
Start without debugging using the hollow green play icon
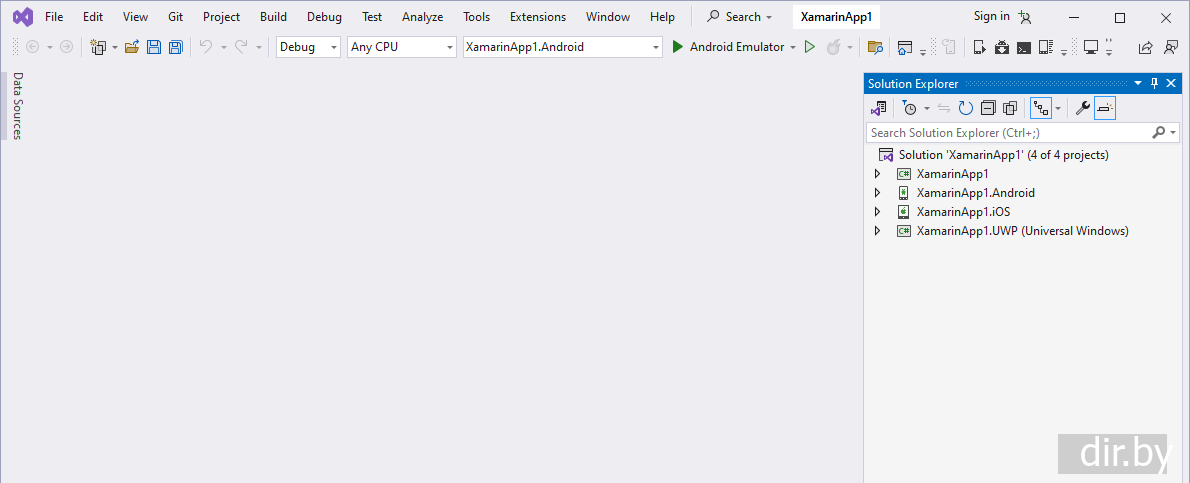[810, 47]
